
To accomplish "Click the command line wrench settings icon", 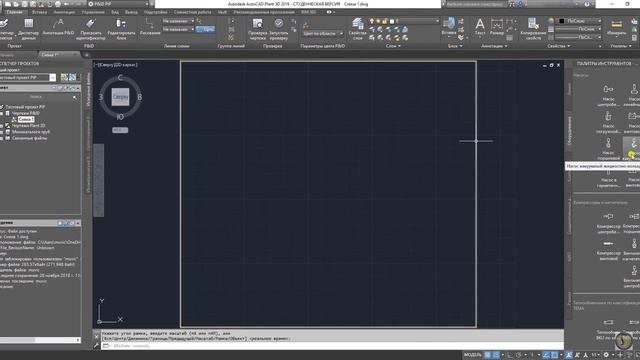I will (x=96, y=345).
